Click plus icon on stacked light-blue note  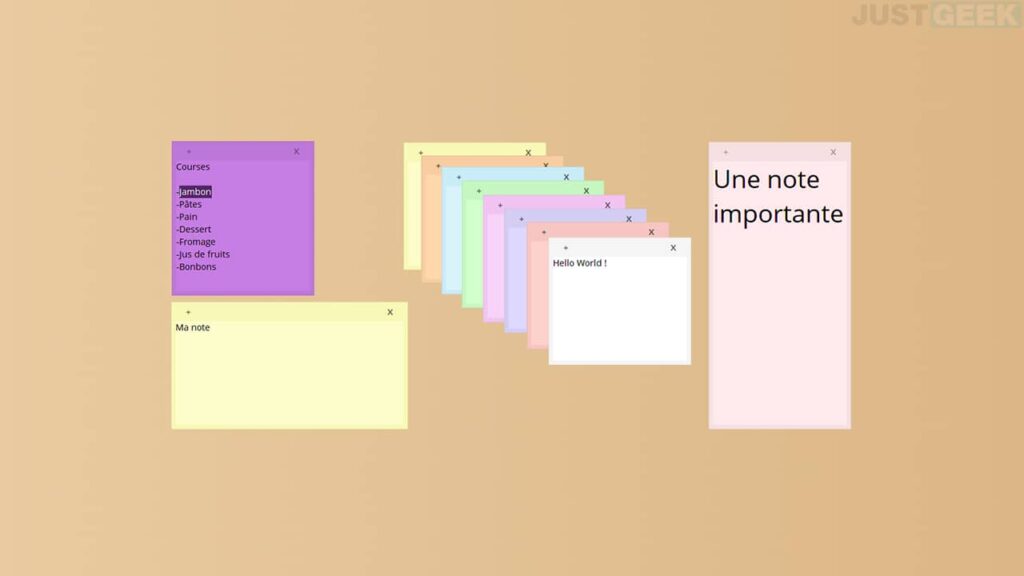[458, 178]
